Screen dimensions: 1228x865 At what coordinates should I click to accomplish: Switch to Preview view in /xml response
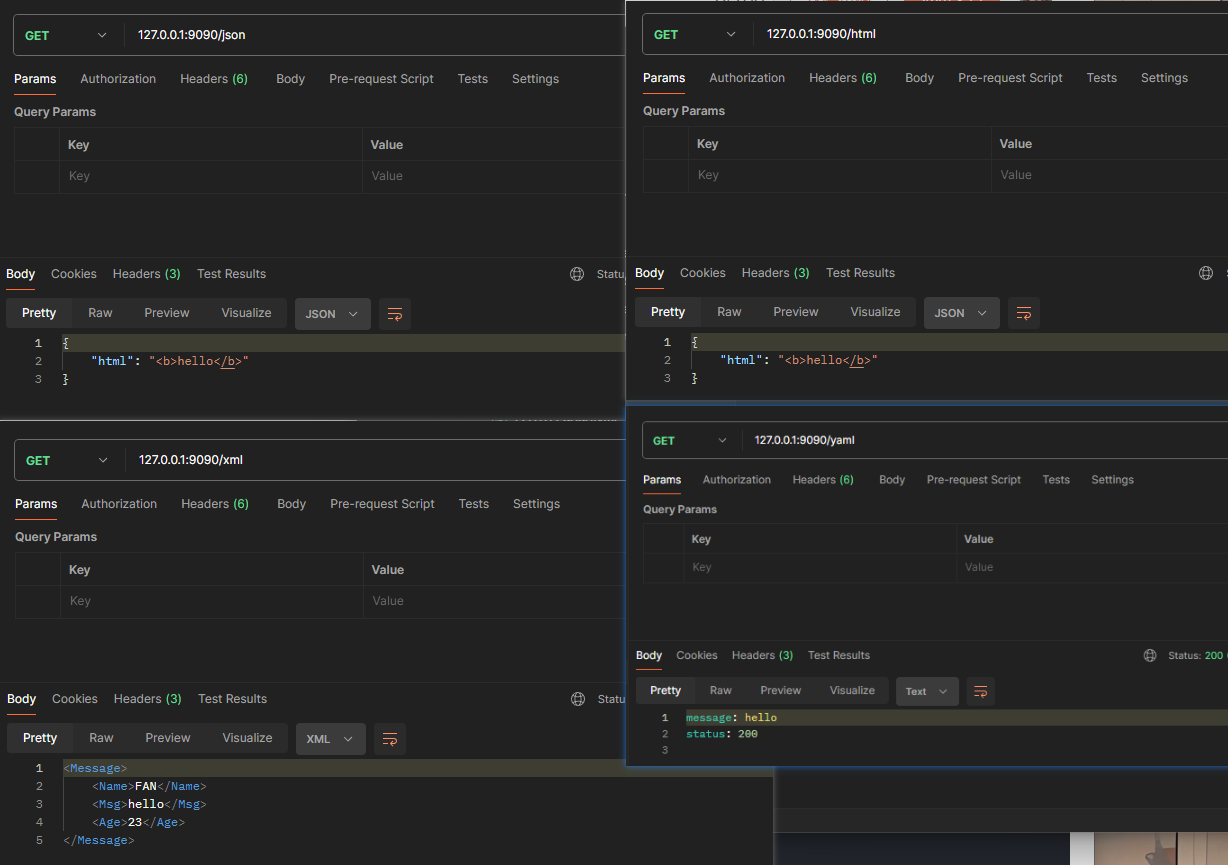[168, 738]
